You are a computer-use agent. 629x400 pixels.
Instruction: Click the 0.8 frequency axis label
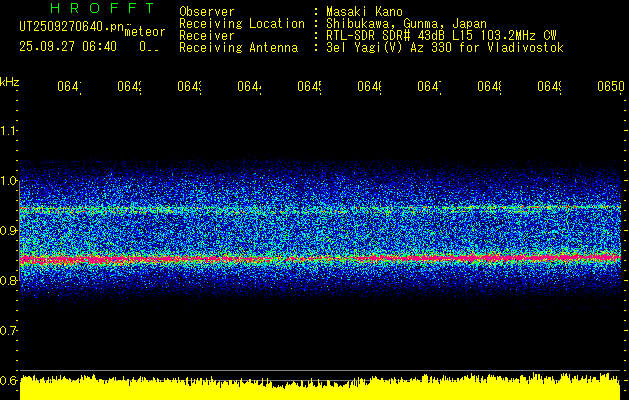click(9, 280)
